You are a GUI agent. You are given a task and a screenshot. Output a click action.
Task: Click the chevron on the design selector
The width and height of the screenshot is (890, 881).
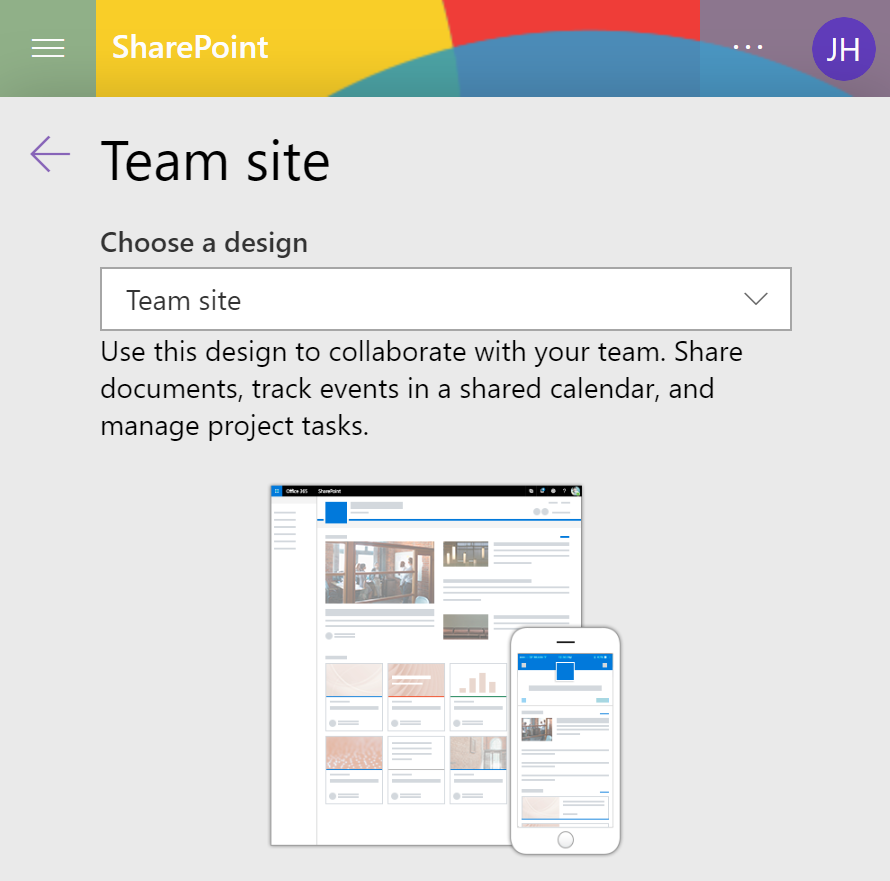click(756, 299)
